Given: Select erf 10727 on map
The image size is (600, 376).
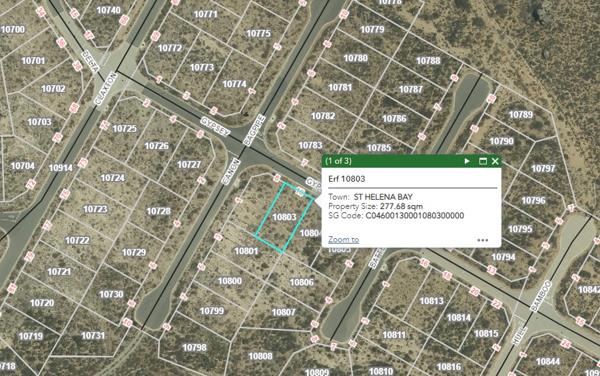Looking at the screenshot, I should point(189,164).
